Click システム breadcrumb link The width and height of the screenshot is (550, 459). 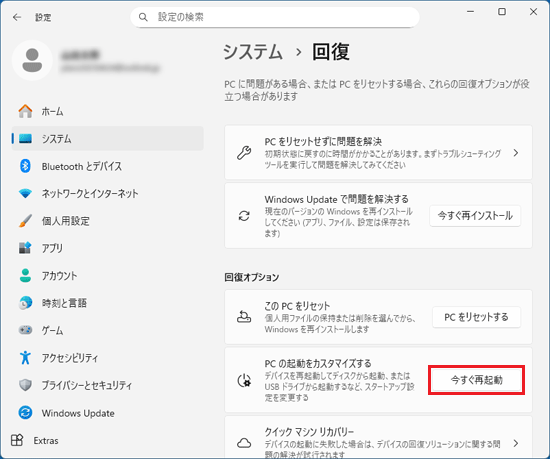[x=253, y=52]
